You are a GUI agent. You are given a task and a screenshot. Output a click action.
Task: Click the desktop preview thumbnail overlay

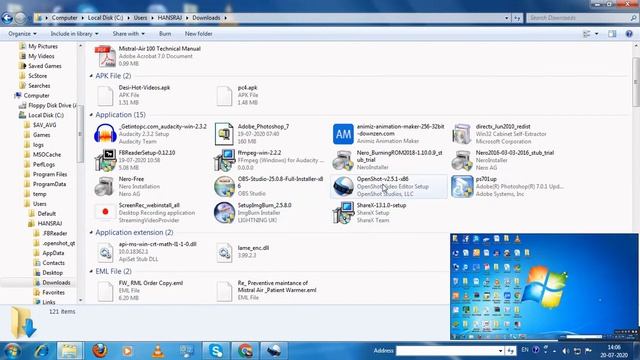tap(544, 286)
